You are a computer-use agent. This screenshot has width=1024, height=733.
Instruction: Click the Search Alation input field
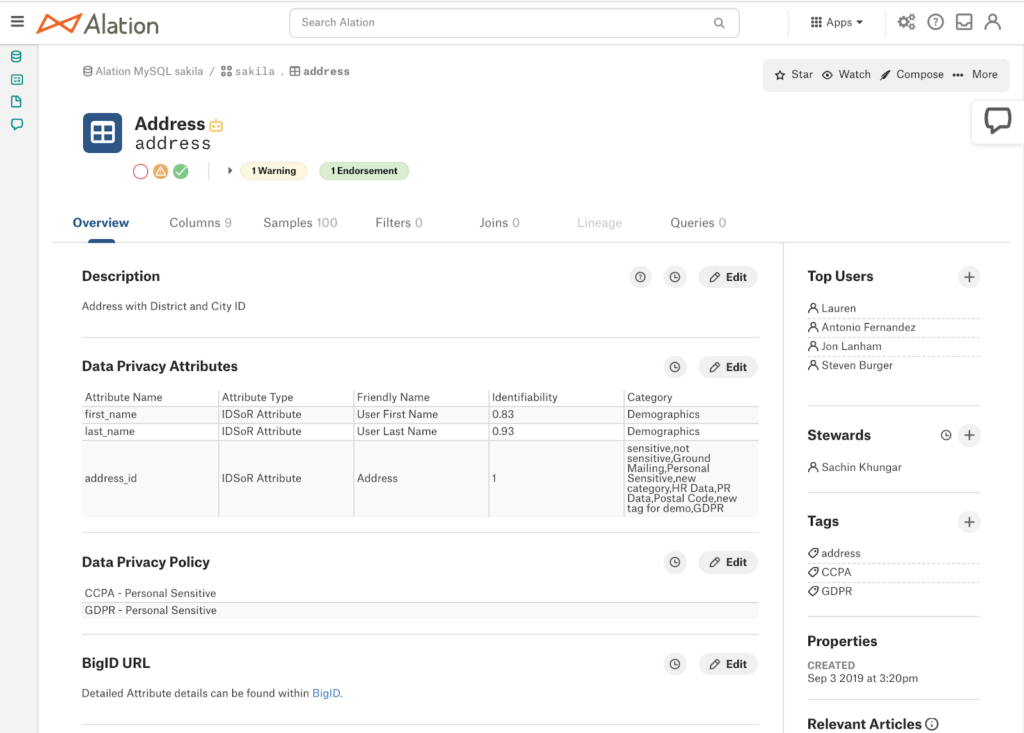pos(513,22)
